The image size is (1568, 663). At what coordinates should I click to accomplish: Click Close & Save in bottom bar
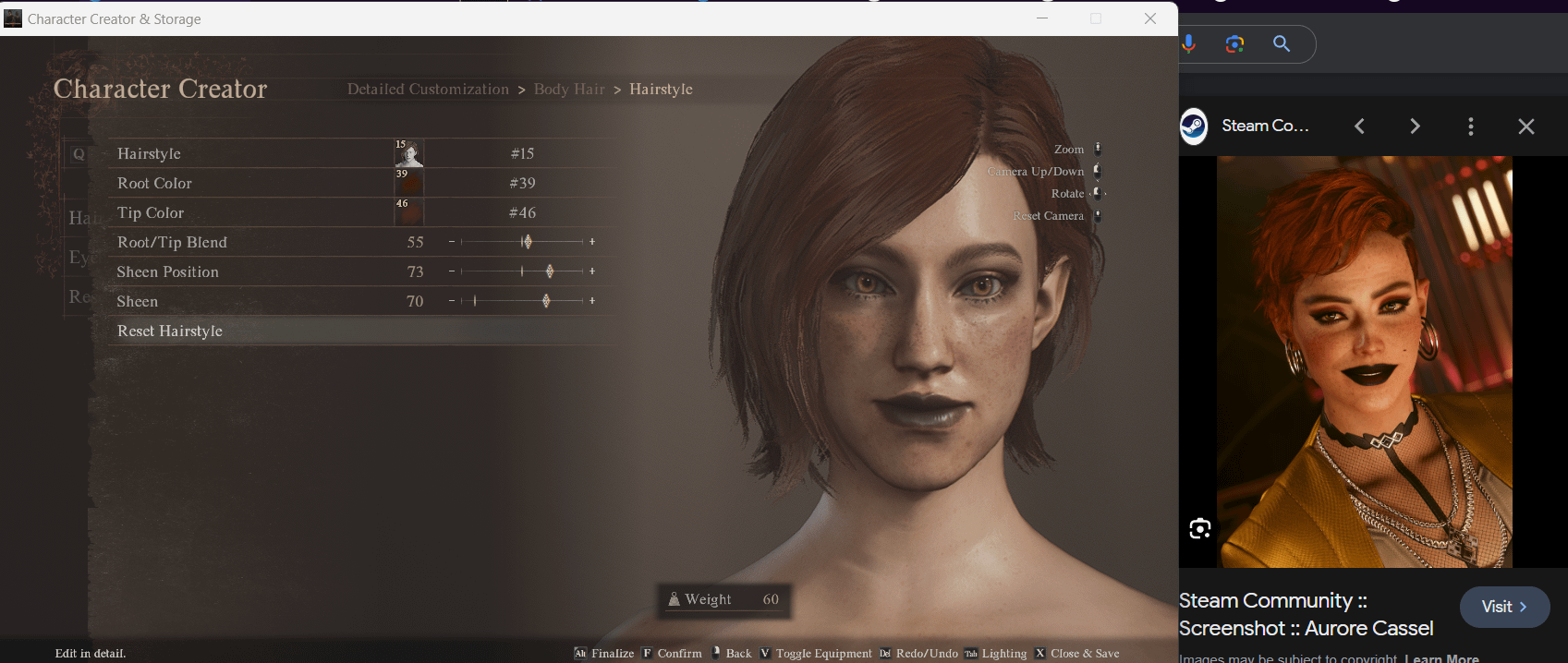(1085, 653)
